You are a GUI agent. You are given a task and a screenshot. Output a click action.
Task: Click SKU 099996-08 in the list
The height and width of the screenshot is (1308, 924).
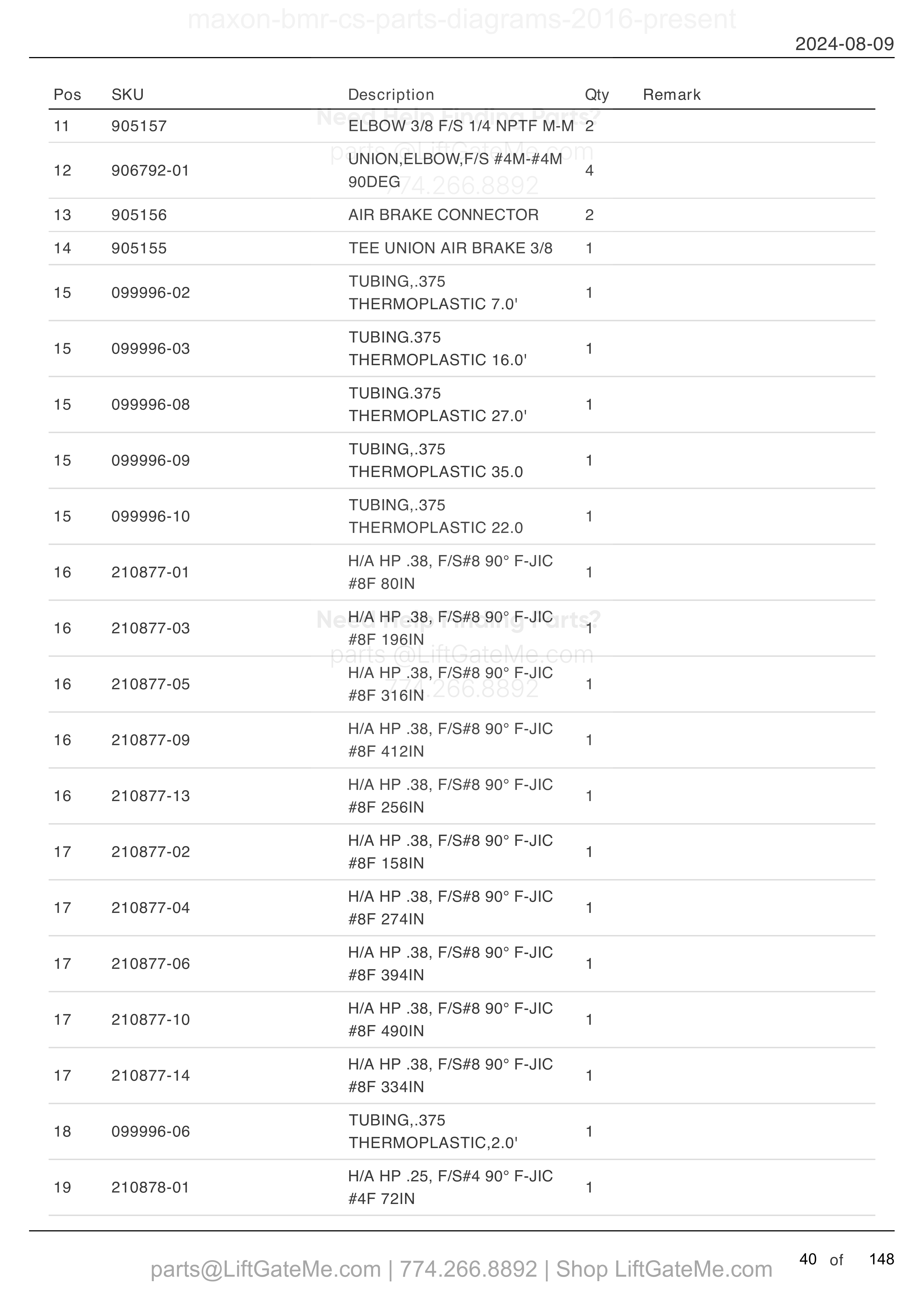151,405
